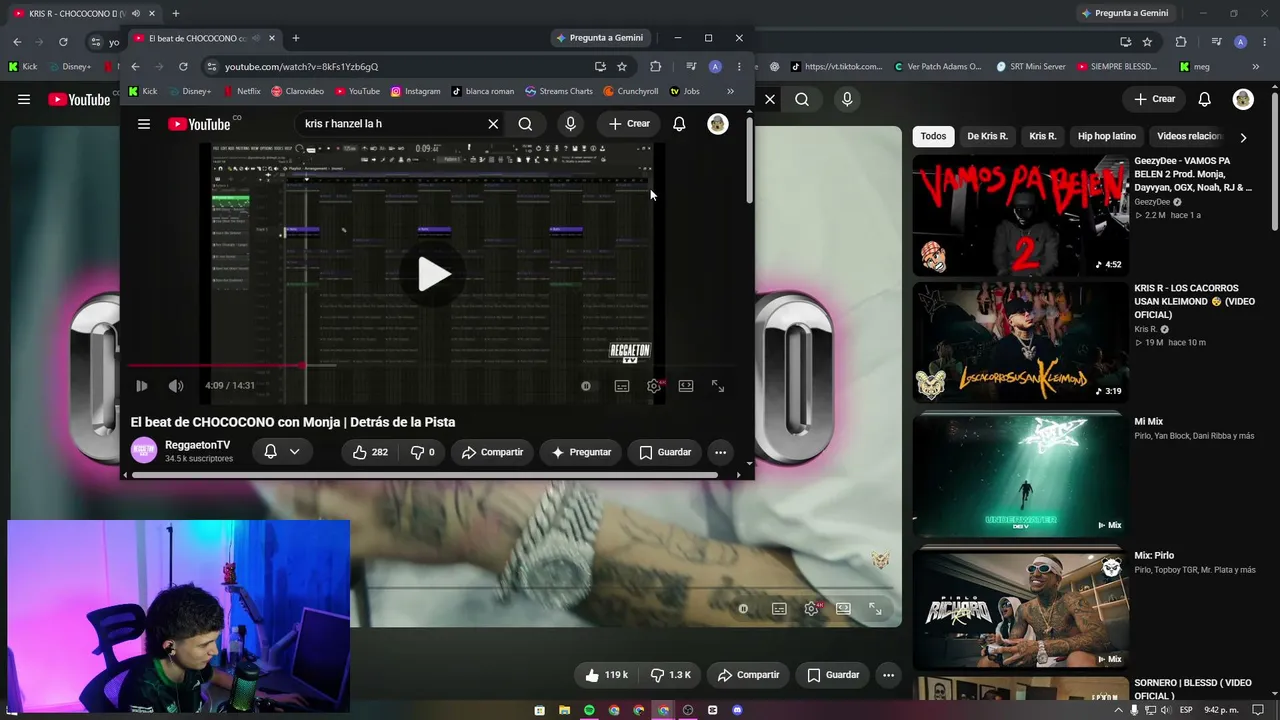Open Streams Charts bookmark
The width and height of the screenshot is (1280, 720).
[559, 91]
